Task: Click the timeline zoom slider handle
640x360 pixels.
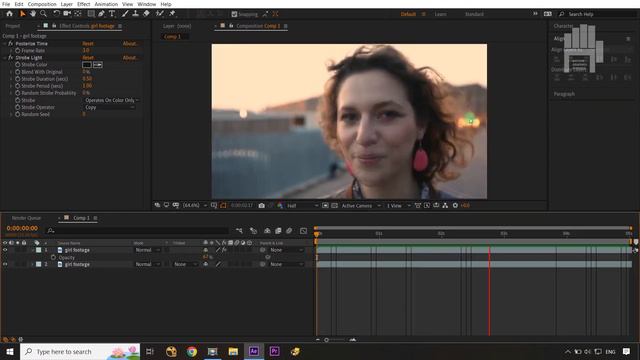Action: (x=327, y=340)
